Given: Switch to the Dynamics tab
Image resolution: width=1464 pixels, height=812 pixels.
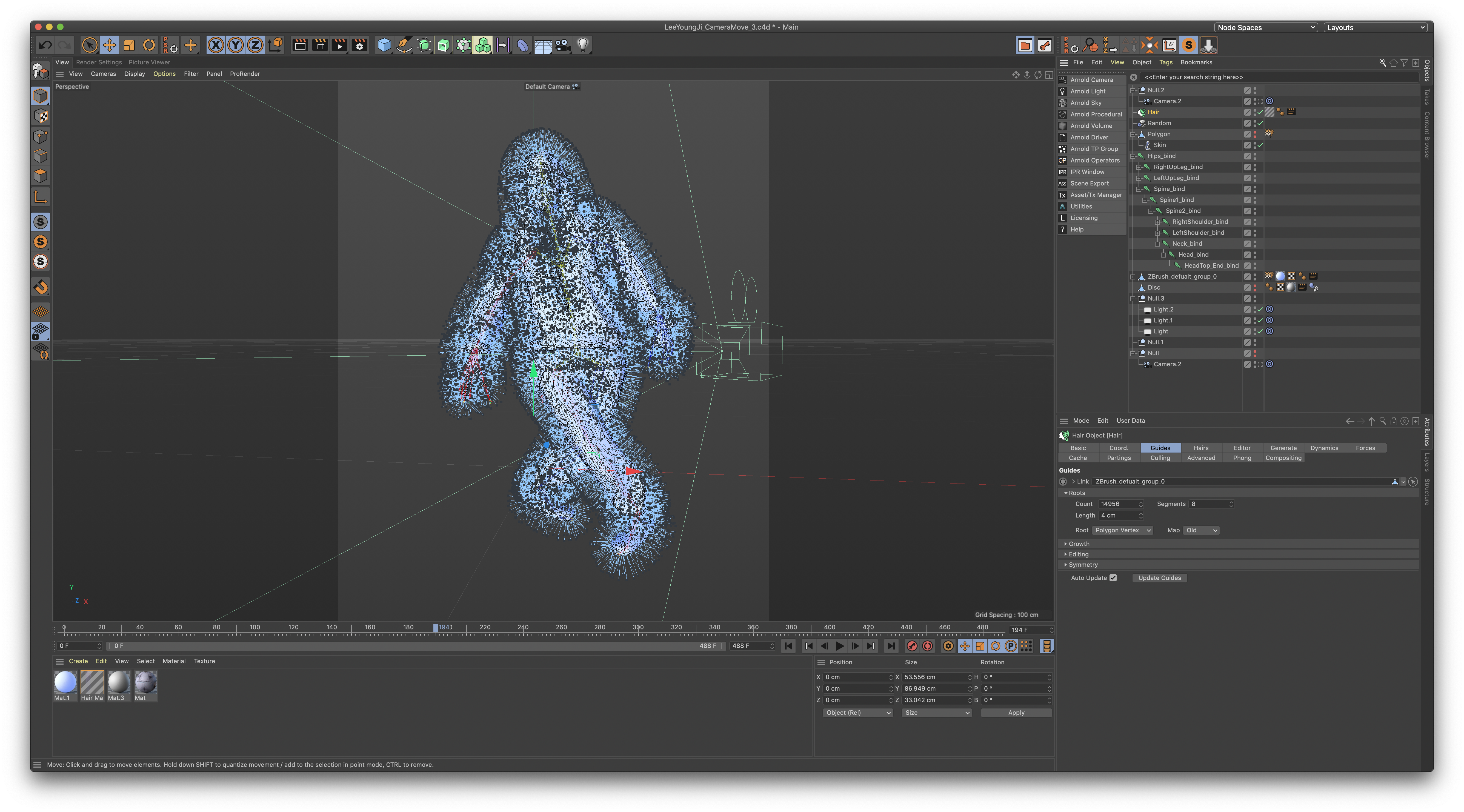Looking at the screenshot, I should (1324, 448).
